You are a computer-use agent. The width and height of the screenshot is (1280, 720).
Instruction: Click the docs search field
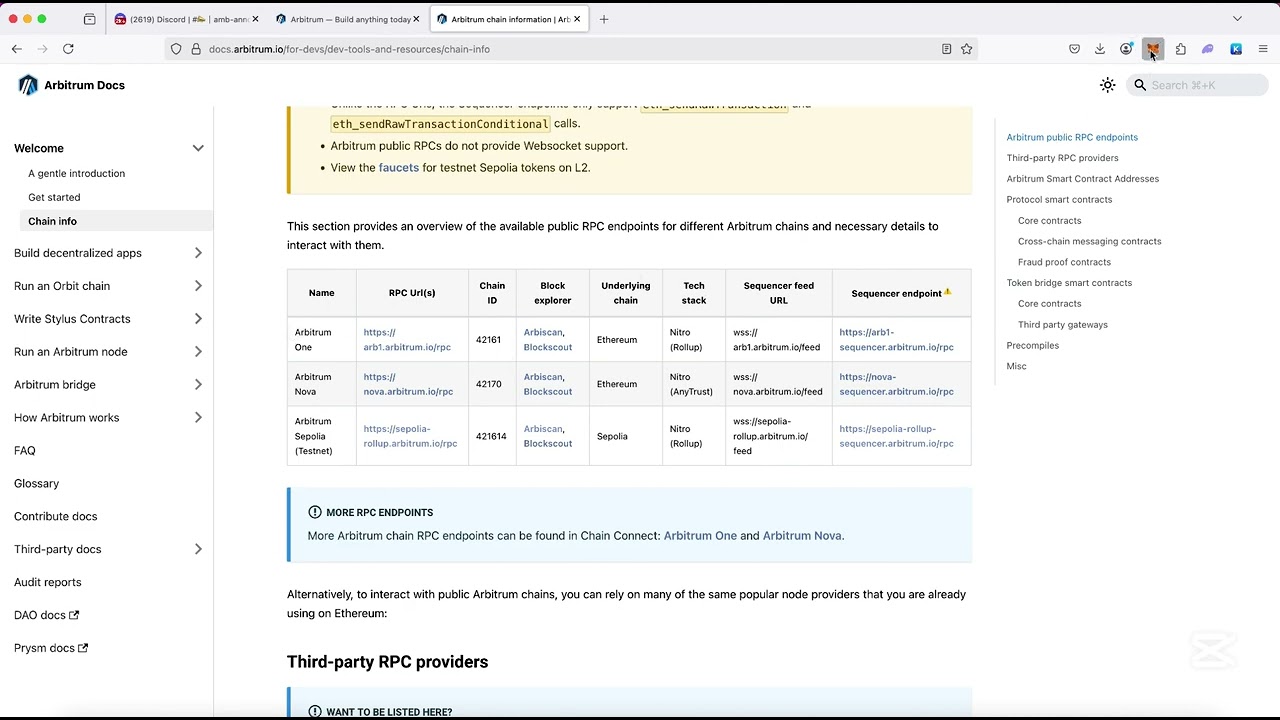[1196, 85]
